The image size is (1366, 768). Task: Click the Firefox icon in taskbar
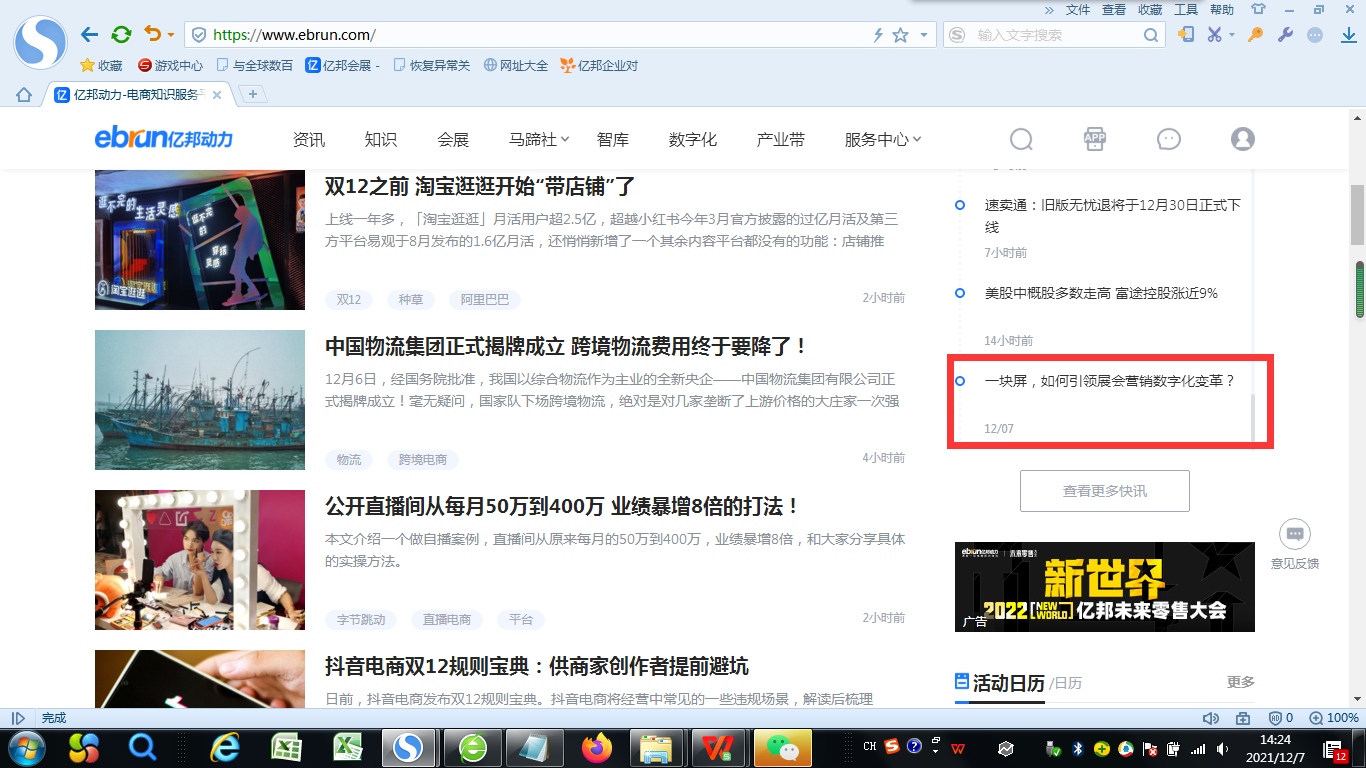[597, 747]
